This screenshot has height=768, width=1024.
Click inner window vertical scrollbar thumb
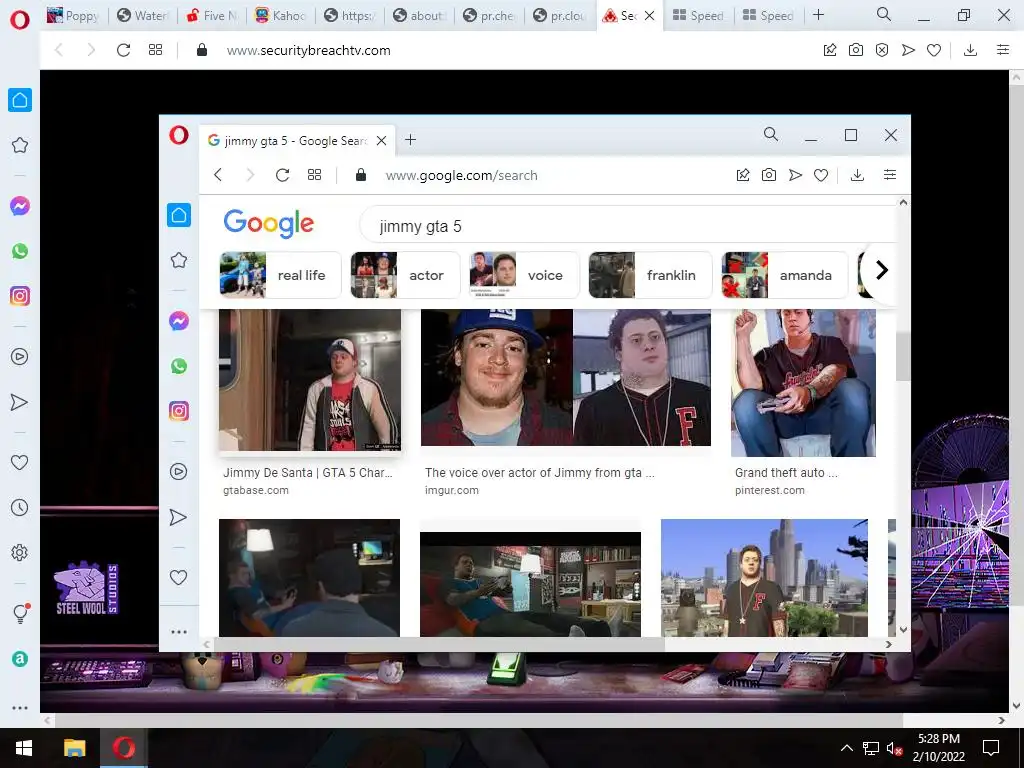pyautogui.click(x=903, y=356)
